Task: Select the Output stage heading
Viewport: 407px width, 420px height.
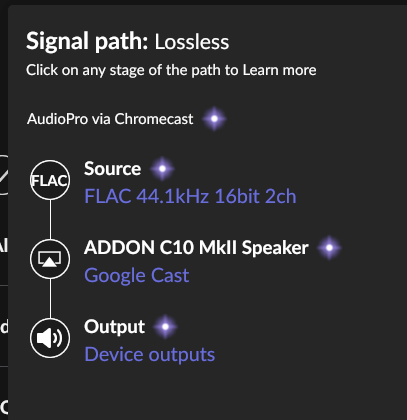Action: [x=114, y=327]
